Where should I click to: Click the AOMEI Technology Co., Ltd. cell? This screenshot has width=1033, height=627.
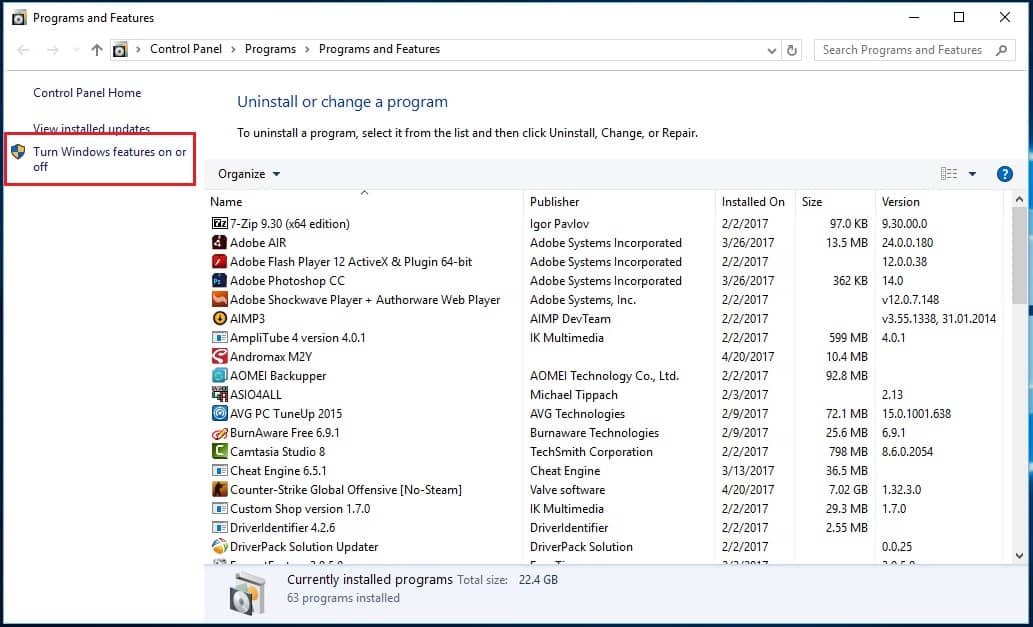(604, 376)
